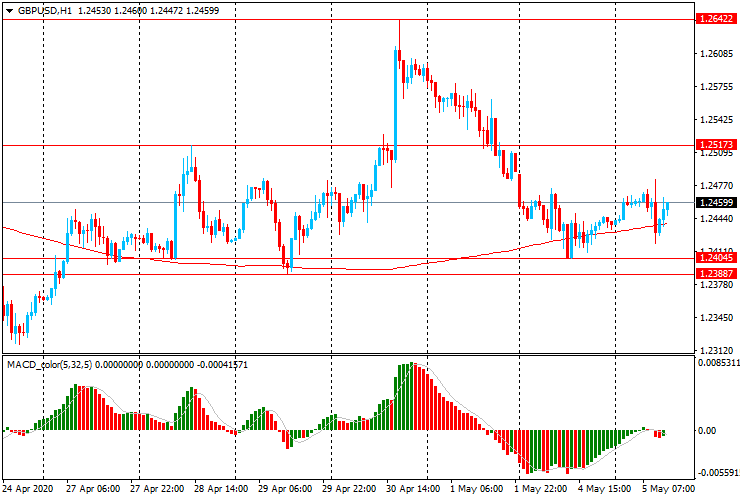Viewport: 740px width, 500px height.
Task: Click the 24 Apr 2020 date label
Action: [x=27, y=490]
